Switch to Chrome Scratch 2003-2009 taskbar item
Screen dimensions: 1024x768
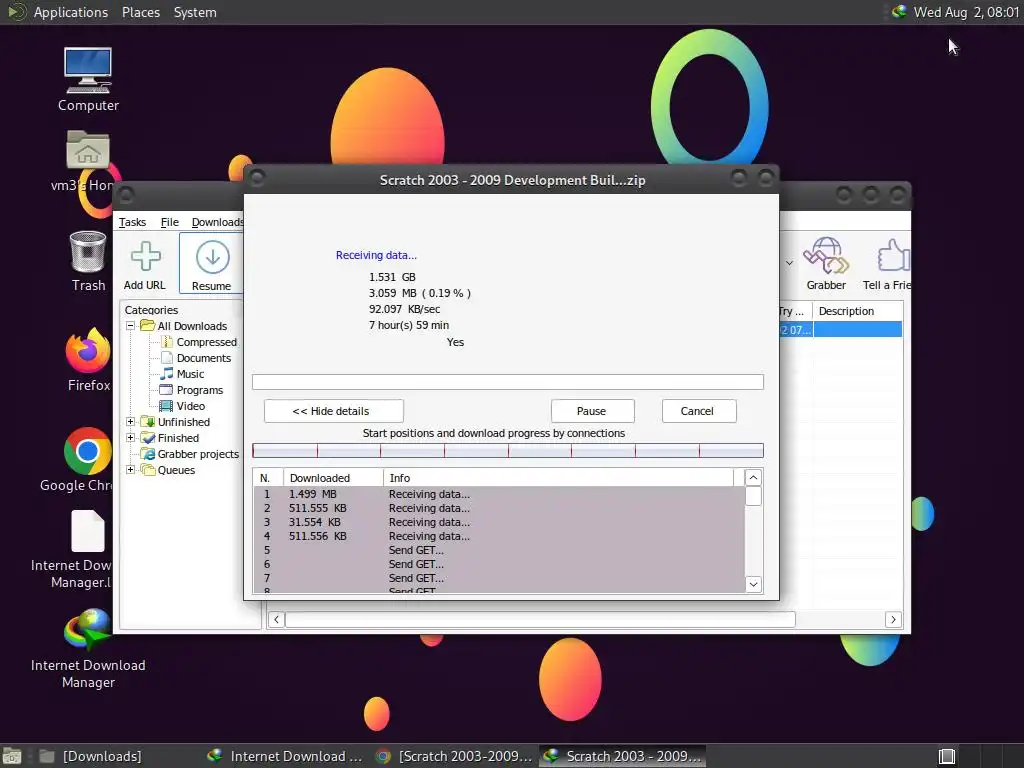click(455, 756)
